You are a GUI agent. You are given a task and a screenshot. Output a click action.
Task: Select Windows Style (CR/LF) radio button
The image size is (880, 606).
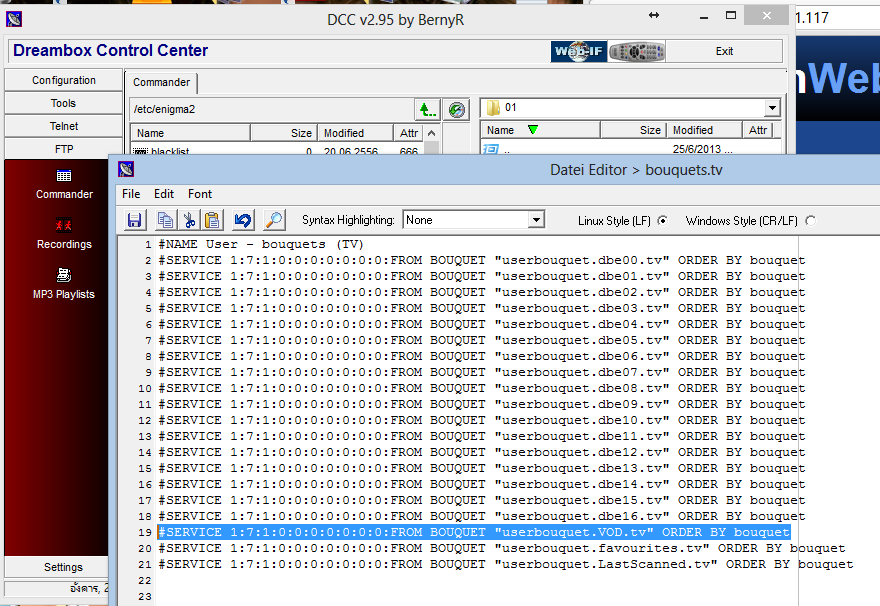[x=810, y=221]
